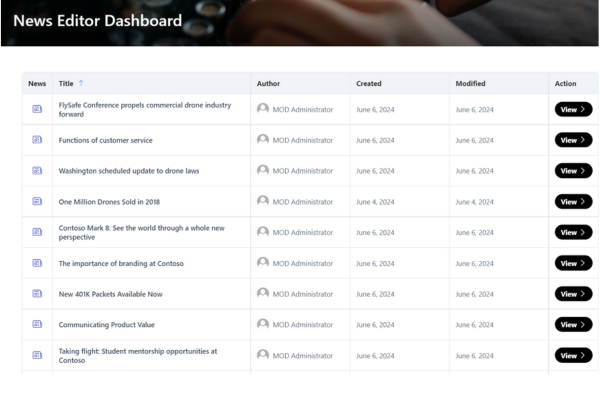Open 'Washington scheduled update to drone laws' title
600x400 pixels.
point(129,171)
